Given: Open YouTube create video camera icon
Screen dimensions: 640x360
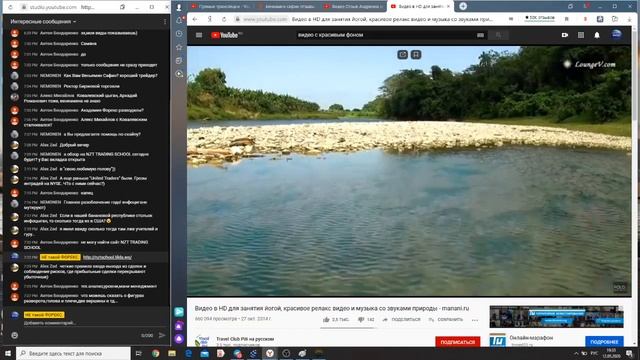Looking at the screenshot, I should (x=565, y=35).
